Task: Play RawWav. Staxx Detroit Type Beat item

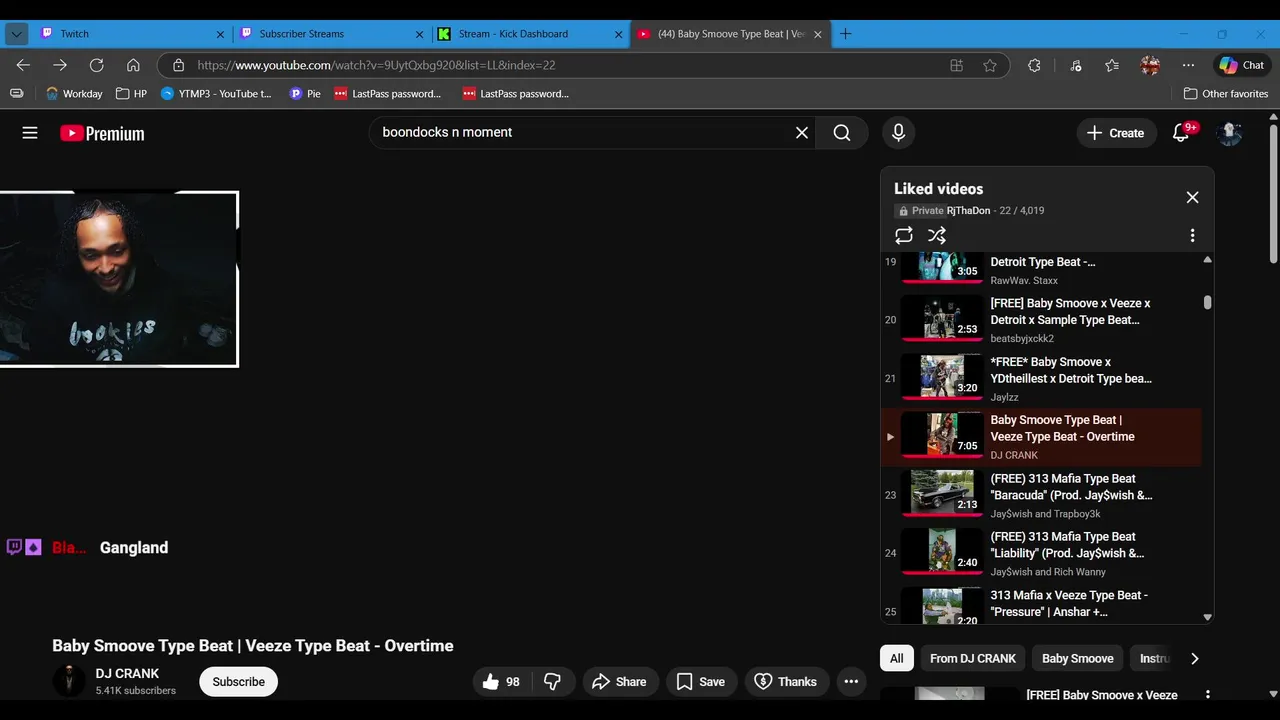Action: click(1041, 270)
